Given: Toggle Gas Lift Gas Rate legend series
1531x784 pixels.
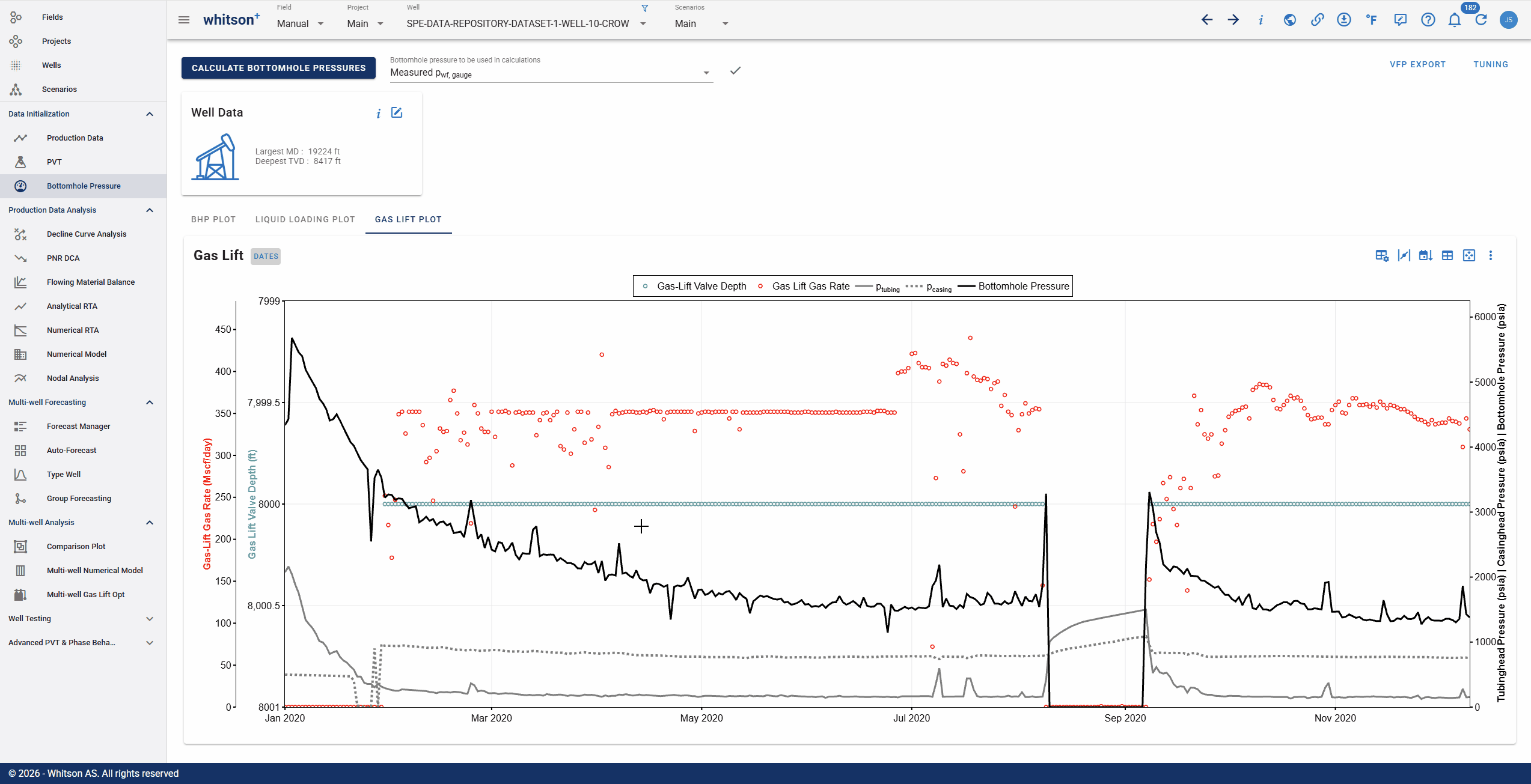Looking at the screenshot, I should point(804,287).
